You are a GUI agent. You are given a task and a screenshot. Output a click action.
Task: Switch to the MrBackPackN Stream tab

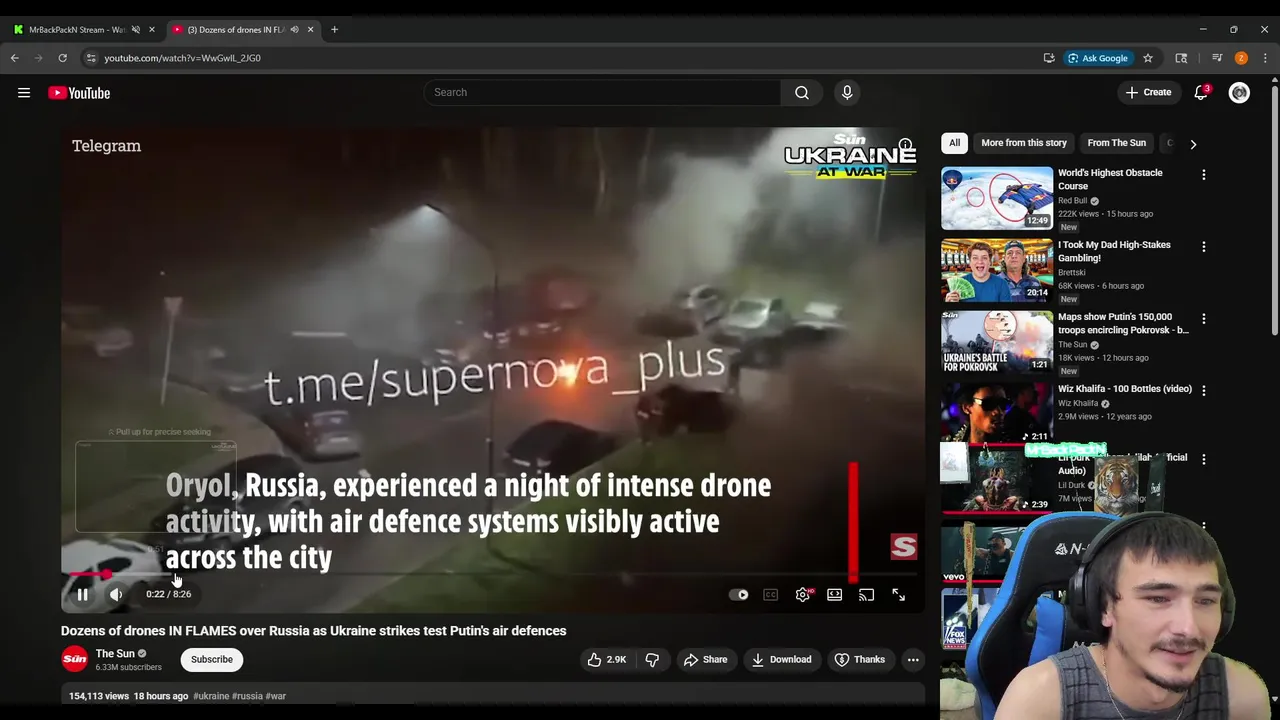pyautogui.click(x=76, y=30)
